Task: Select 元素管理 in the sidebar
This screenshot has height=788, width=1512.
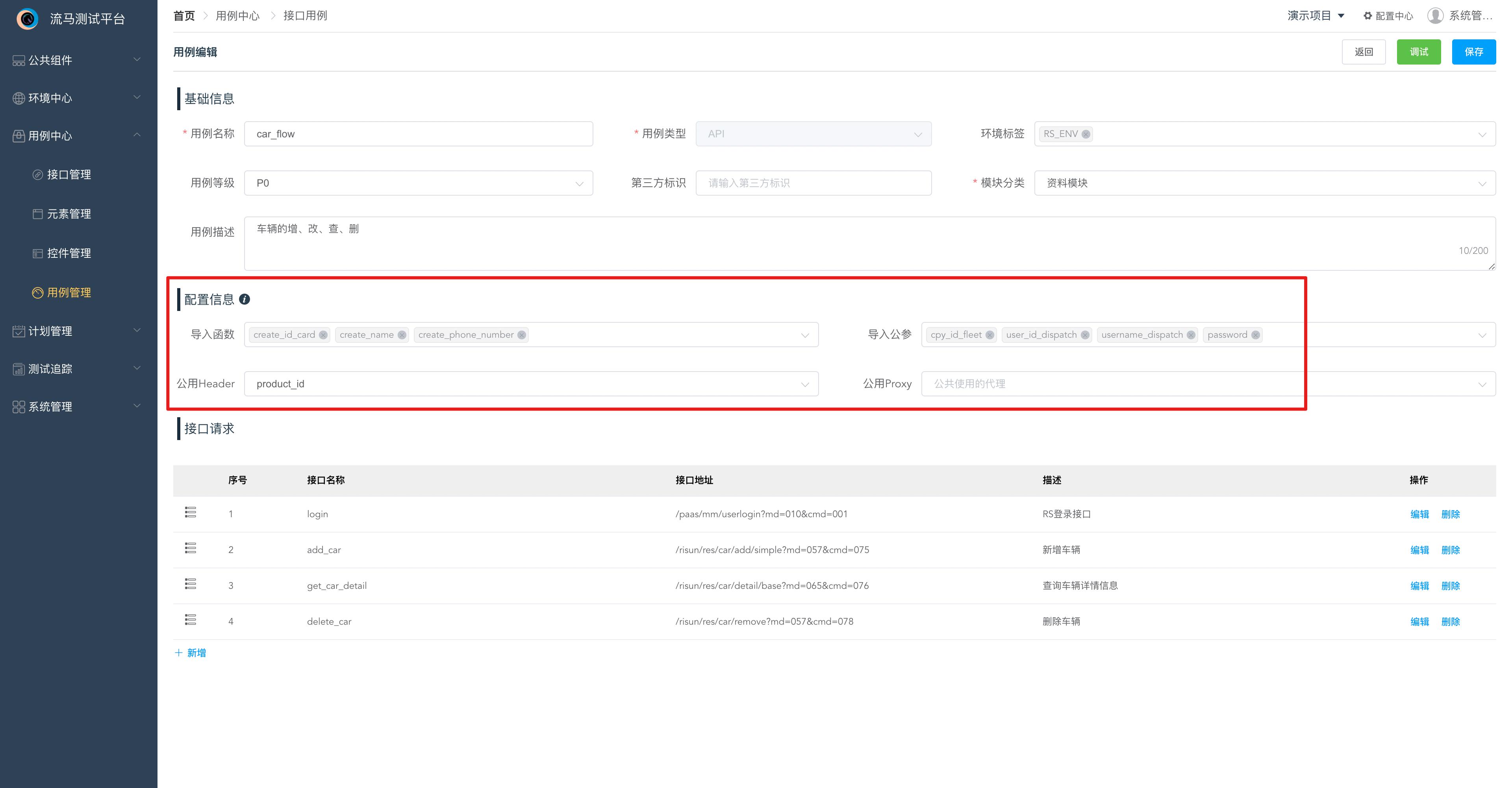Action: click(x=69, y=214)
